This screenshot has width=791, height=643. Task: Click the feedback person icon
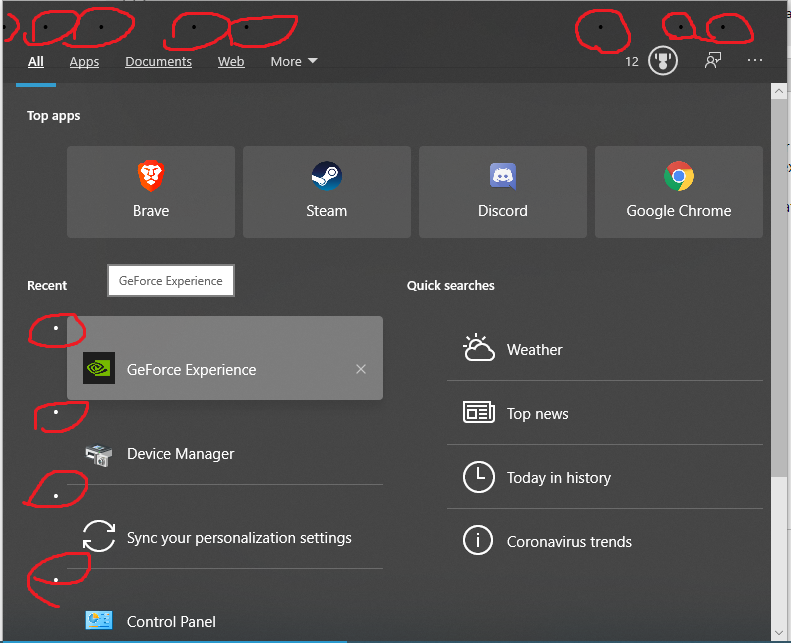[713, 61]
